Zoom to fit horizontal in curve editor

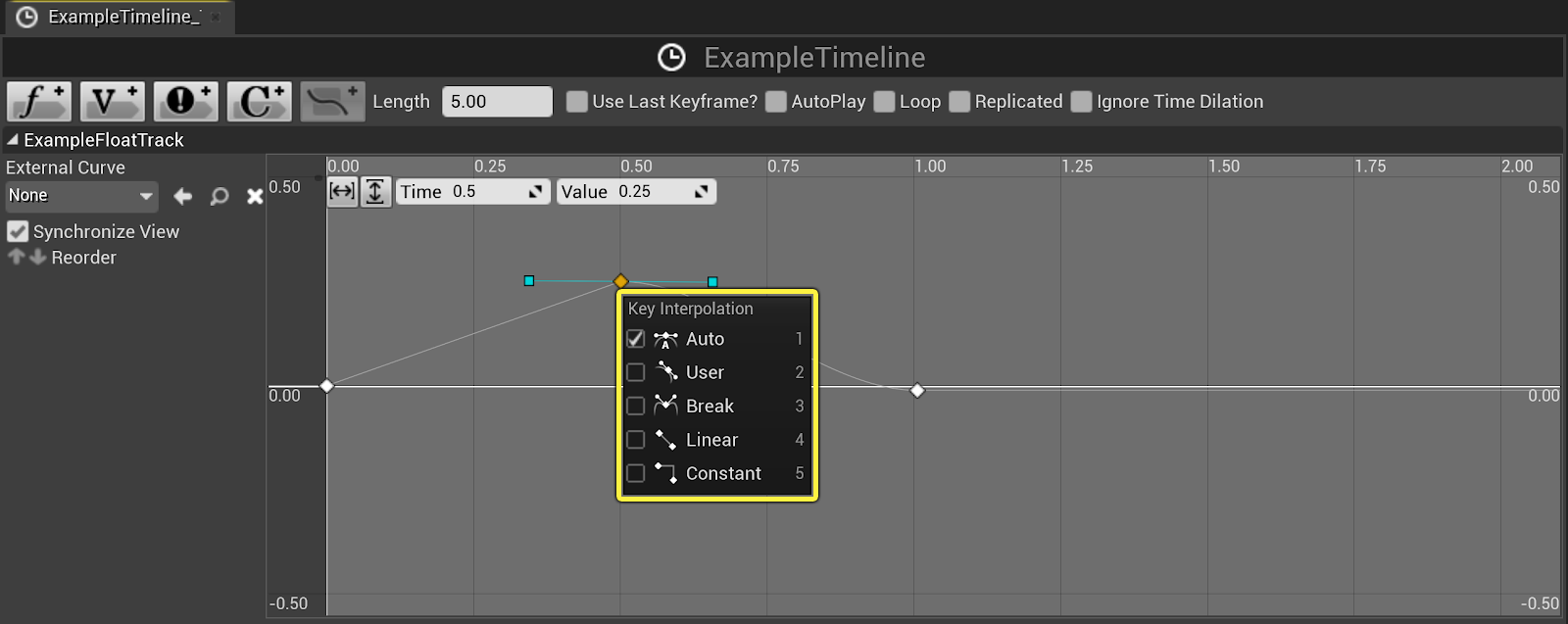(342, 191)
